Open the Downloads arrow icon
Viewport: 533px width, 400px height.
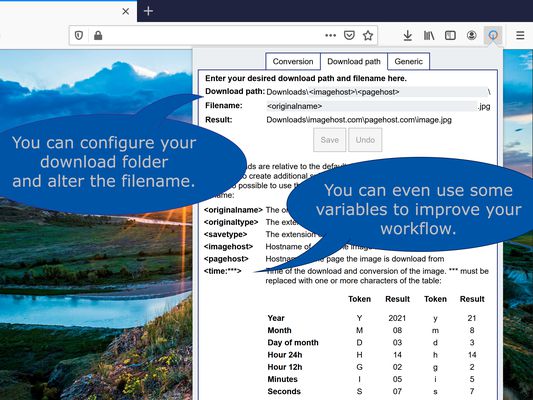408,35
